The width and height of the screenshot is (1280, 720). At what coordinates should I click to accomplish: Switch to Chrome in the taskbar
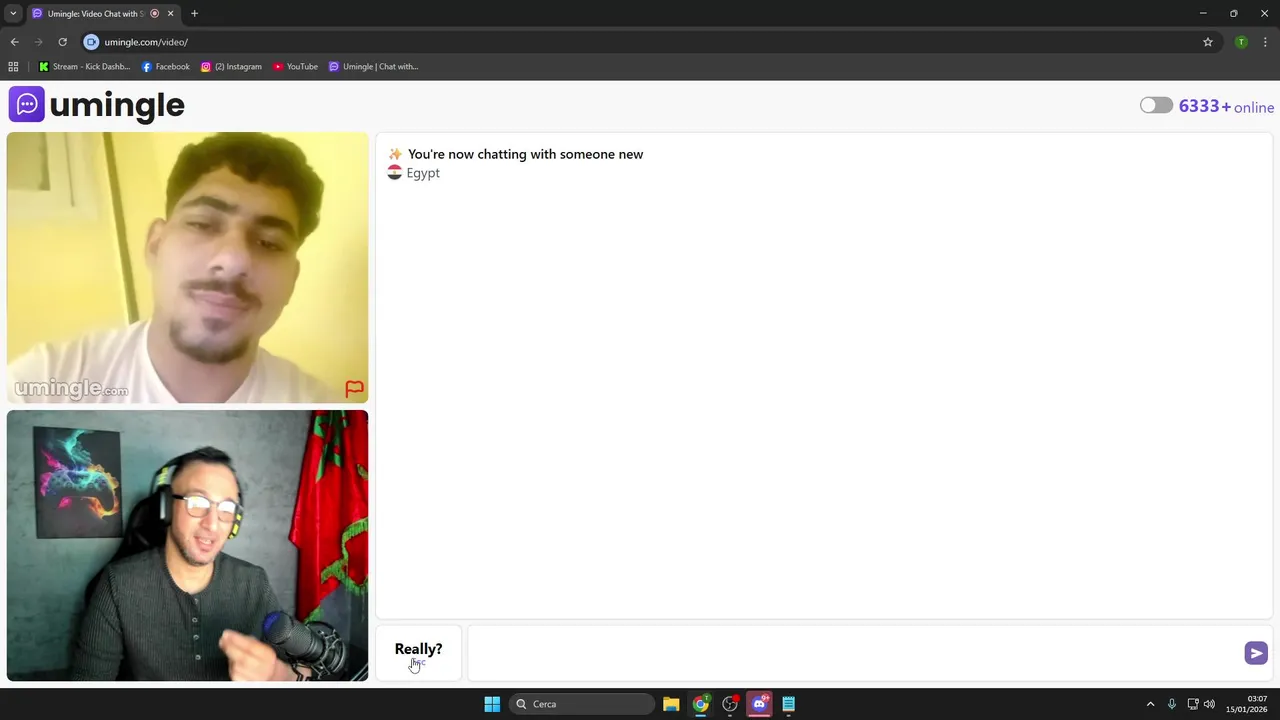pyautogui.click(x=701, y=704)
